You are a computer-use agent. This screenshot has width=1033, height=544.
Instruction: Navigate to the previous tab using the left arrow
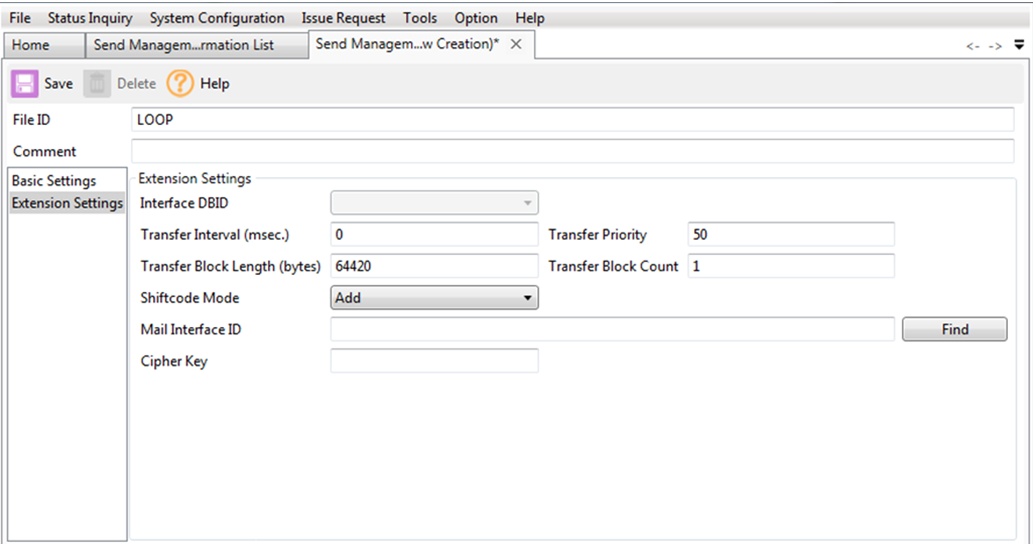click(x=972, y=46)
